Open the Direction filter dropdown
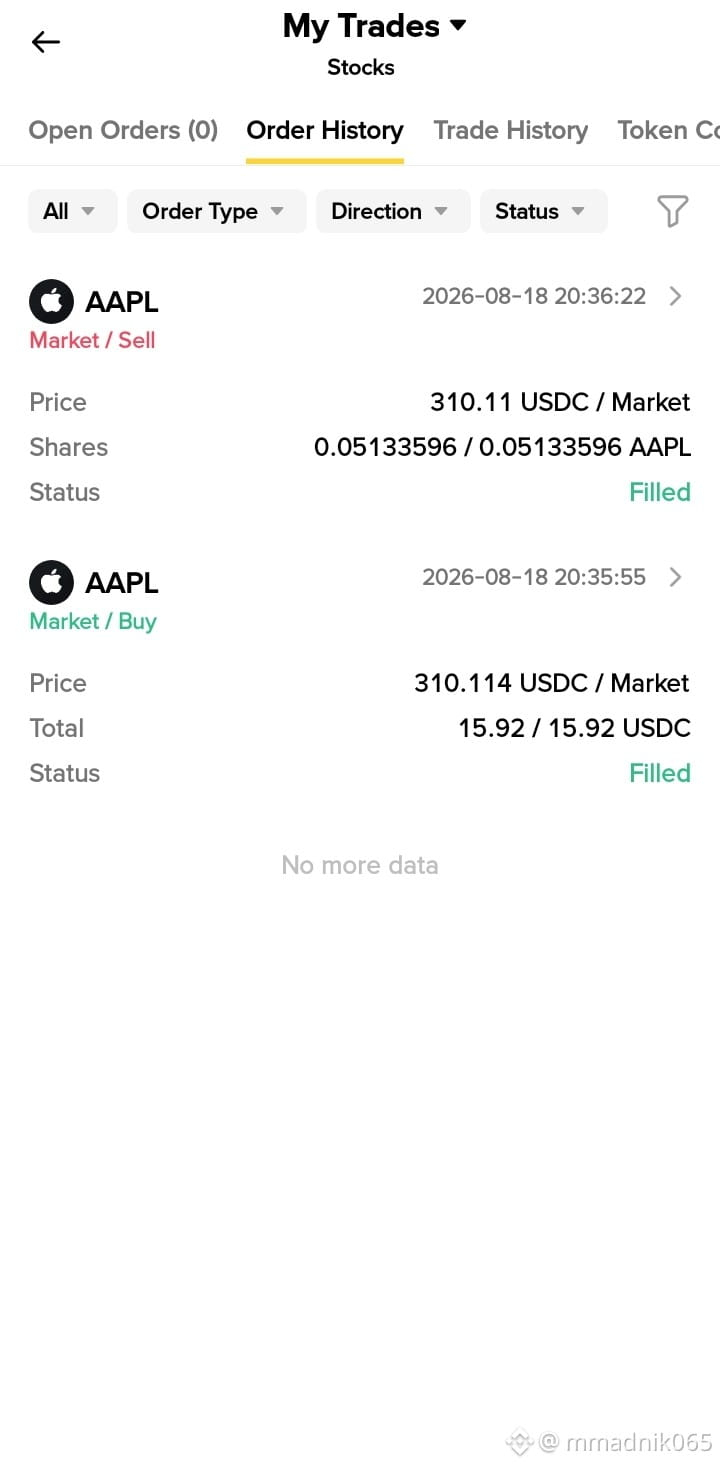Image resolution: width=720 pixels, height=1467 pixels. point(393,211)
